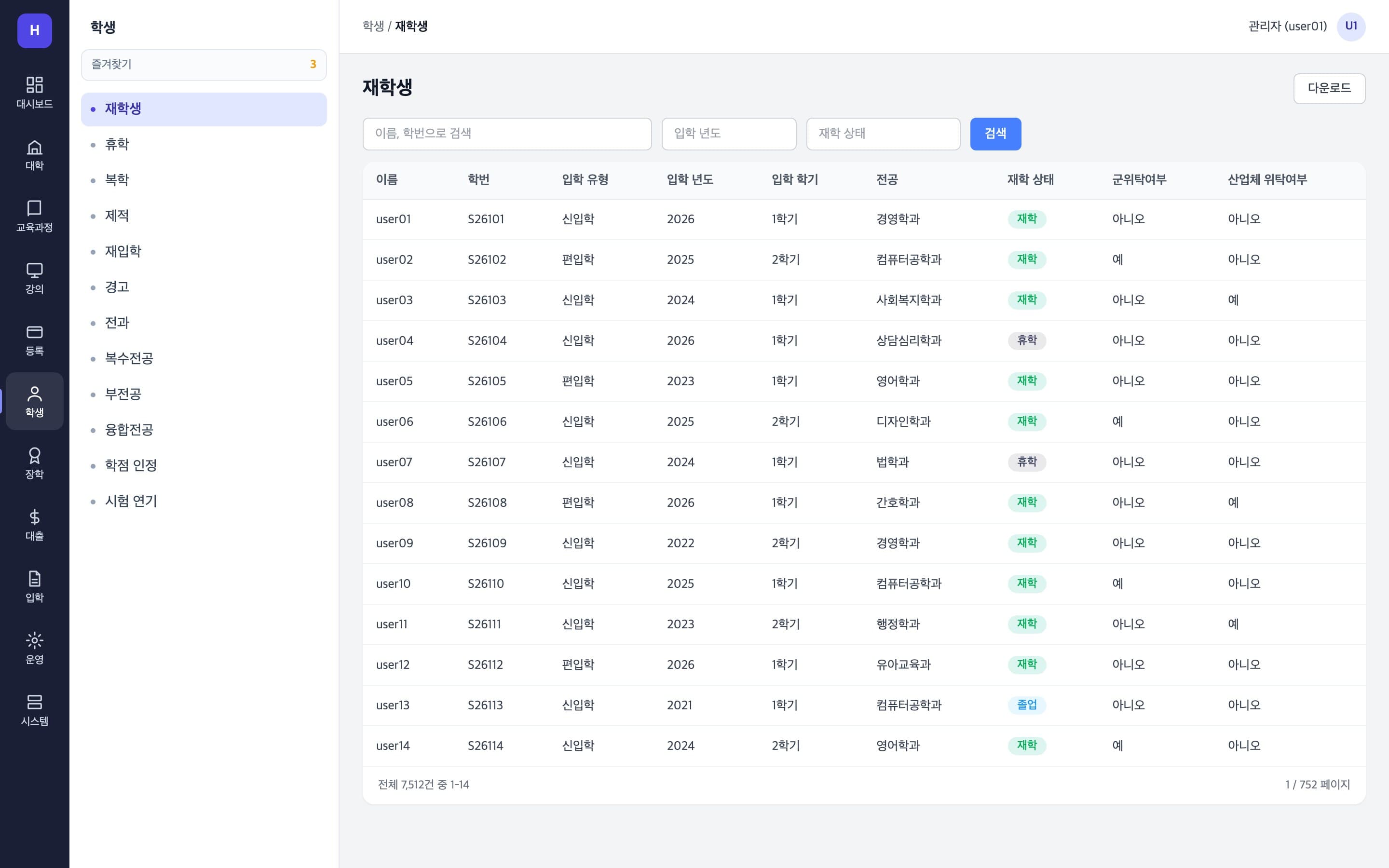The width and height of the screenshot is (1389, 868).
Task: Open the 전과 menu item
Action: (x=204, y=323)
